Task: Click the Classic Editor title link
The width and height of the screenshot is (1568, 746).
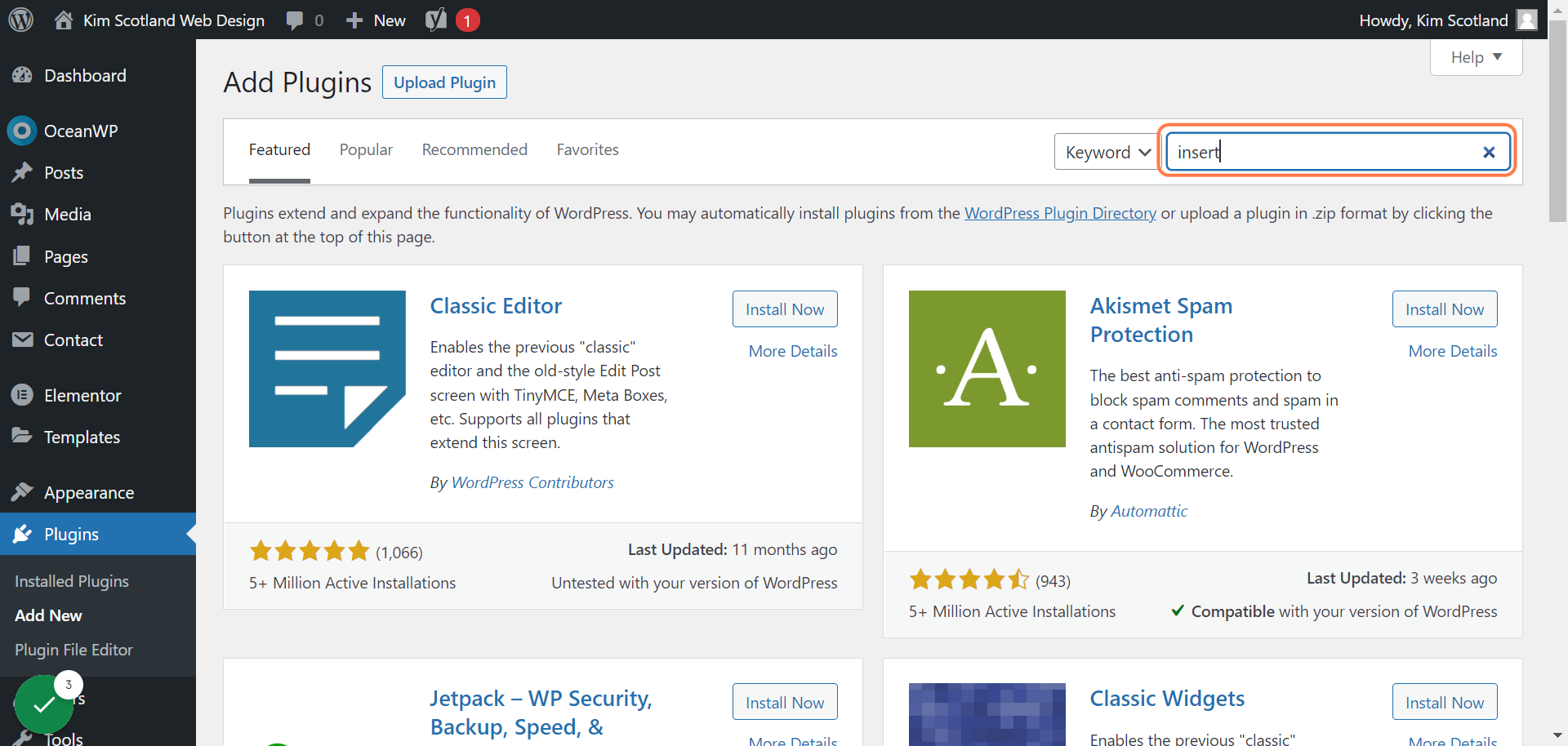Action: click(x=496, y=306)
